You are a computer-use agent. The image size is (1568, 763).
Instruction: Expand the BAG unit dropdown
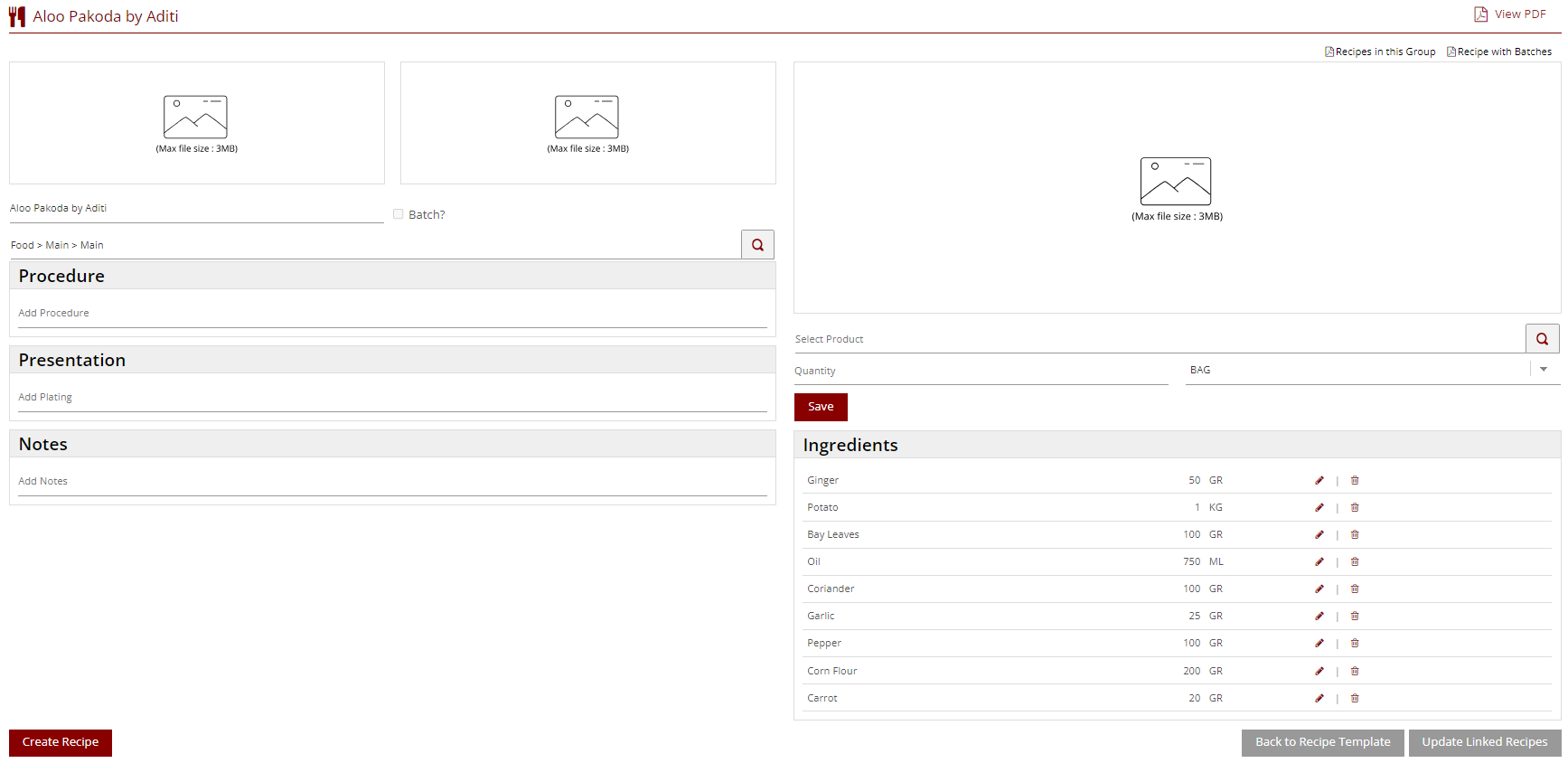pyautogui.click(x=1543, y=370)
